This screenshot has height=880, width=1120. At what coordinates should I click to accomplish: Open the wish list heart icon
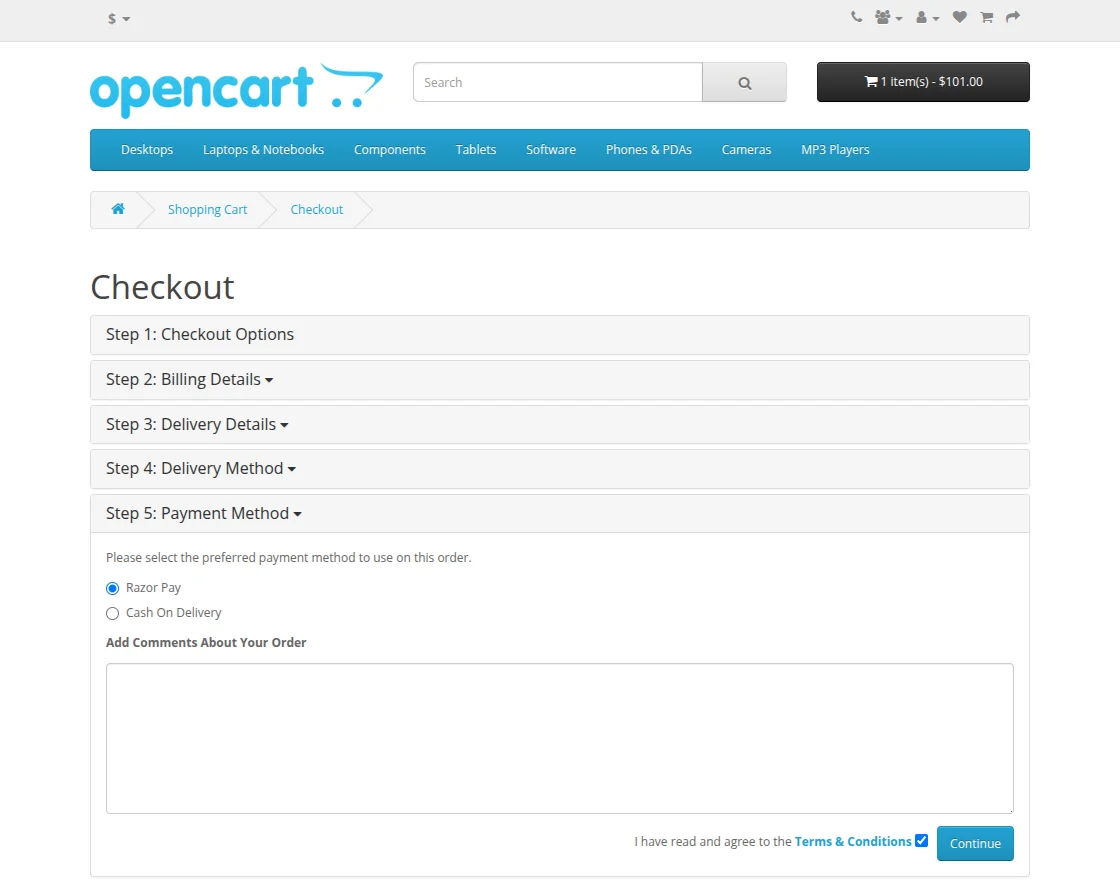point(959,17)
